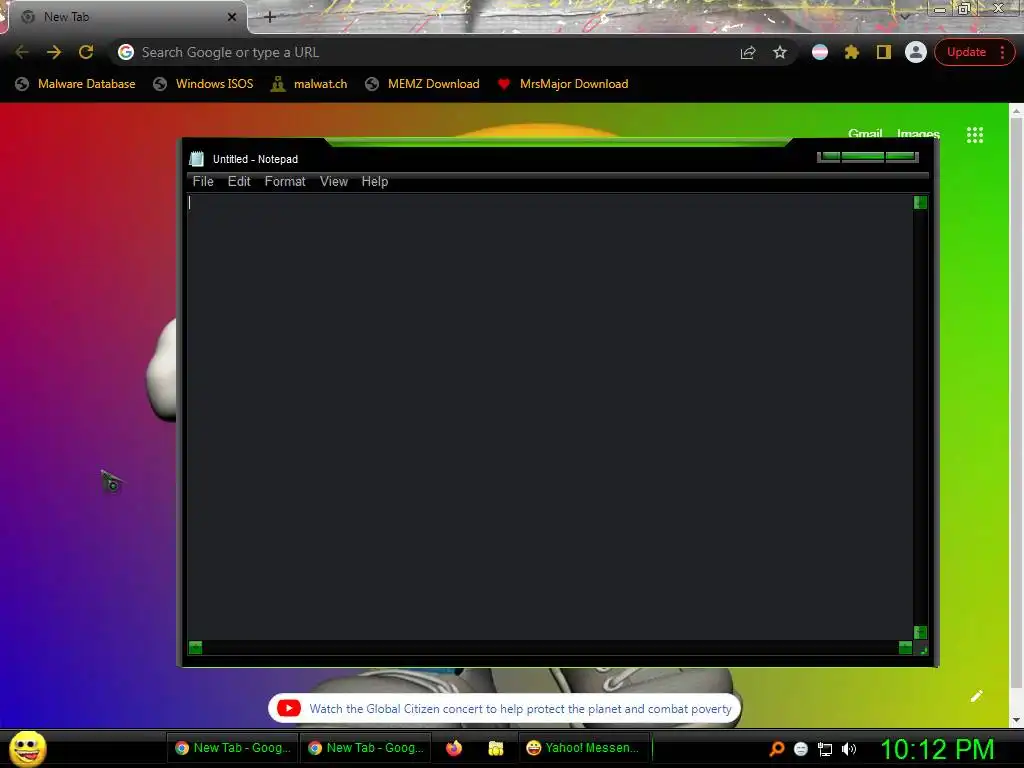Open the Malware Database bookmark
Screen dimensions: 1024x768
(x=76, y=84)
